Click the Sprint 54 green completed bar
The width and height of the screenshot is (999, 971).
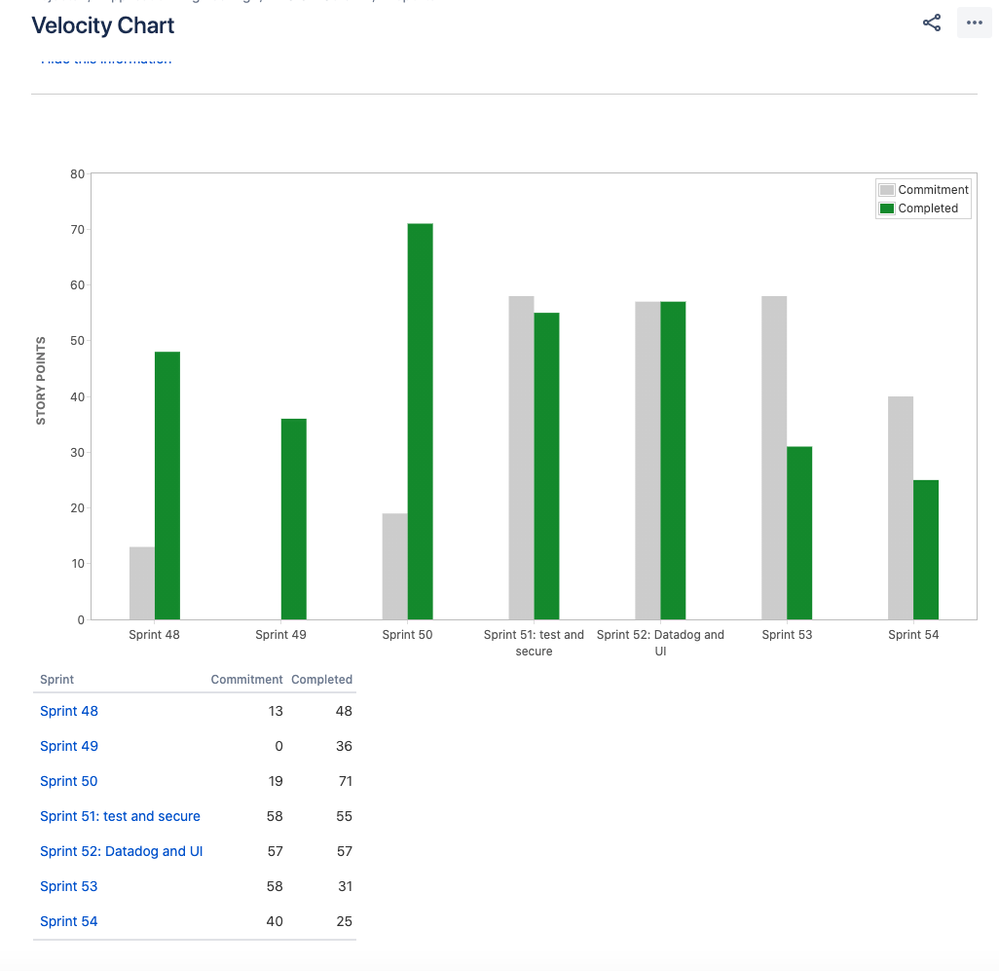[x=926, y=550]
